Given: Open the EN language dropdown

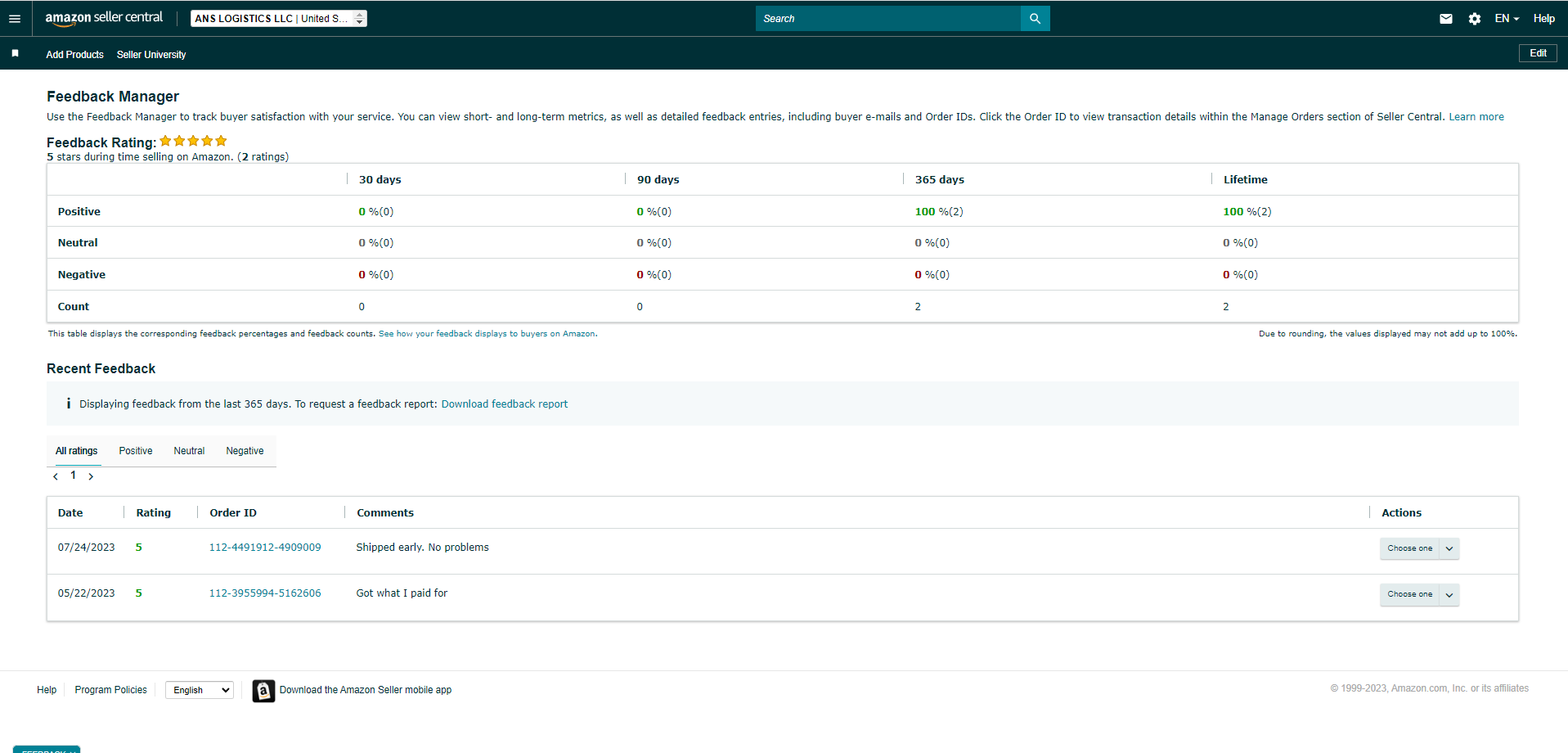Looking at the screenshot, I should pos(1507,18).
